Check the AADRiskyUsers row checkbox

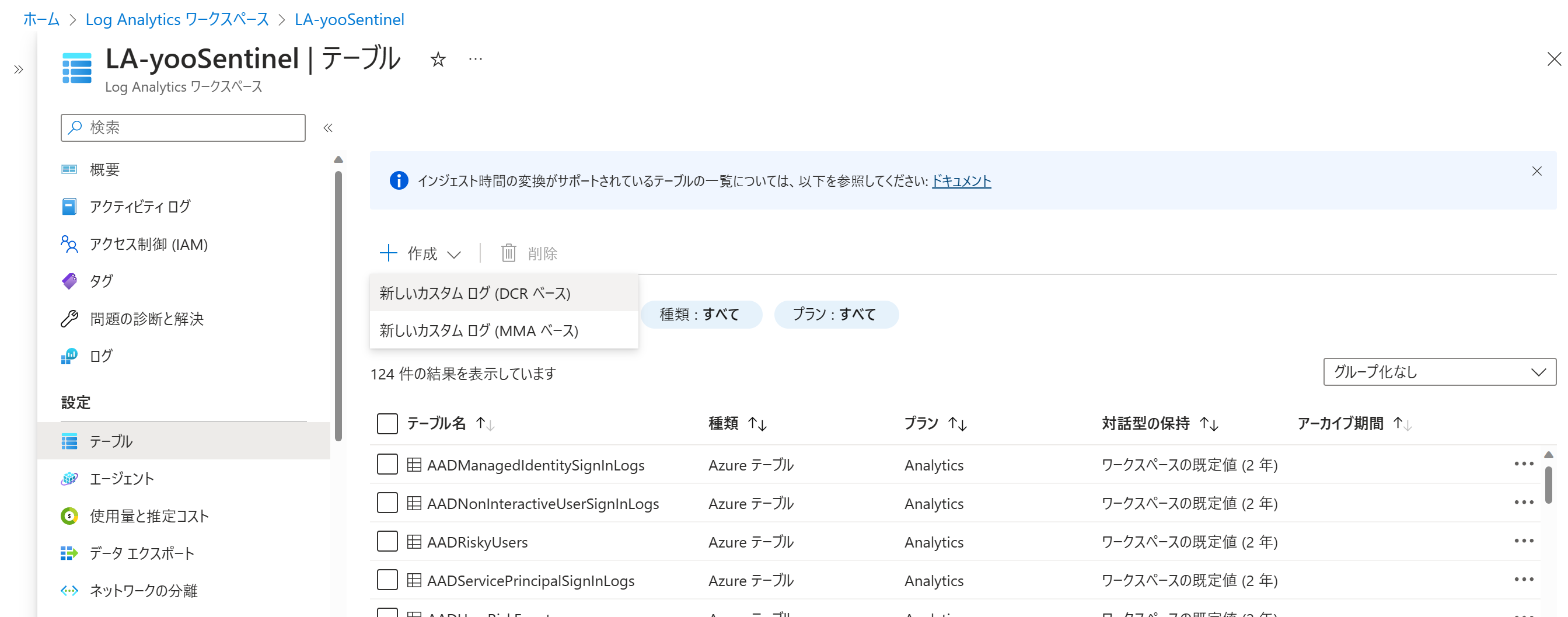click(387, 541)
